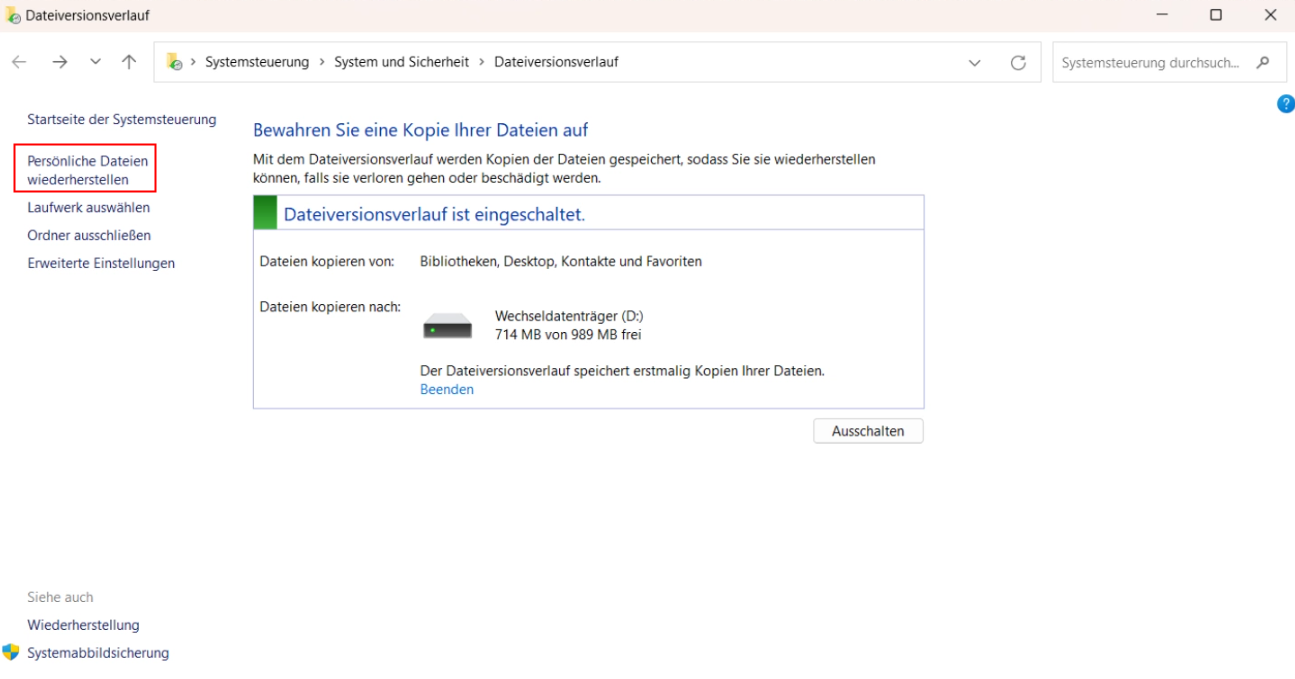Go to Systemsteuerung breadcrumb
This screenshot has width=1295, height=679.
point(257,62)
